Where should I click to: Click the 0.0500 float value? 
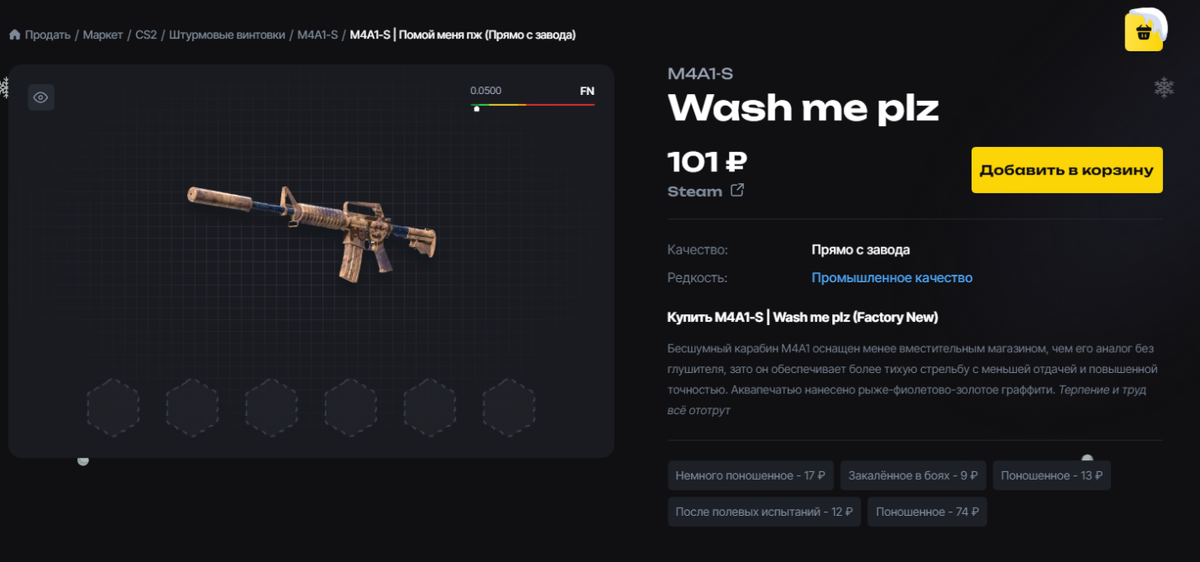click(486, 91)
